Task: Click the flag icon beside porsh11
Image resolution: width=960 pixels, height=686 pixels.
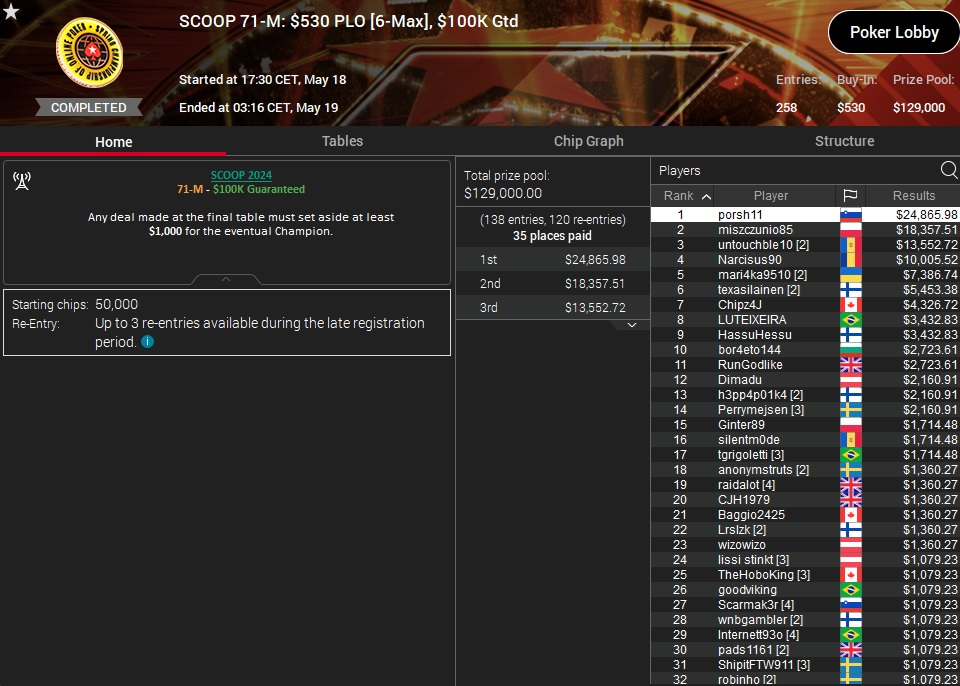Action: pos(850,215)
